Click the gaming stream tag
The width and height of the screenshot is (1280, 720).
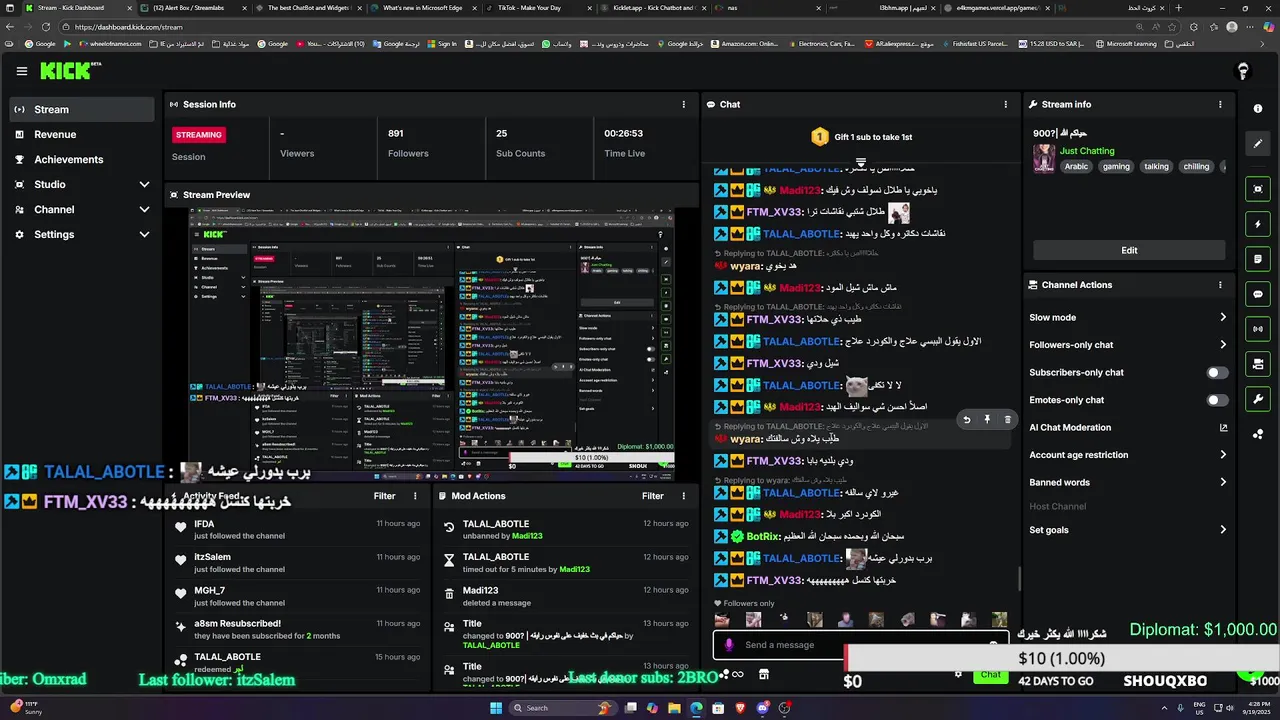click(1116, 167)
